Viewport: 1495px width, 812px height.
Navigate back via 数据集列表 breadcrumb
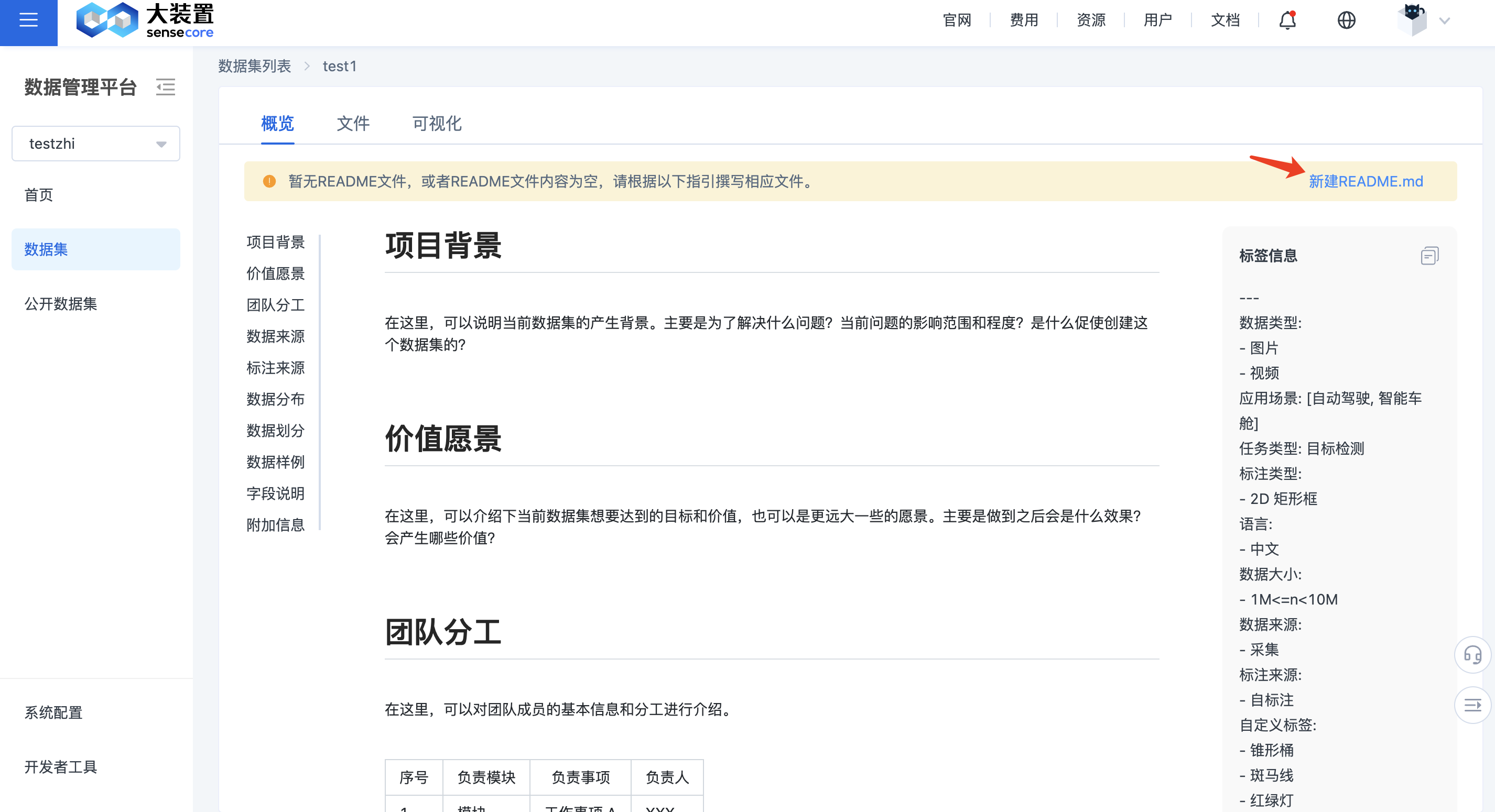pyautogui.click(x=254, y=66)
